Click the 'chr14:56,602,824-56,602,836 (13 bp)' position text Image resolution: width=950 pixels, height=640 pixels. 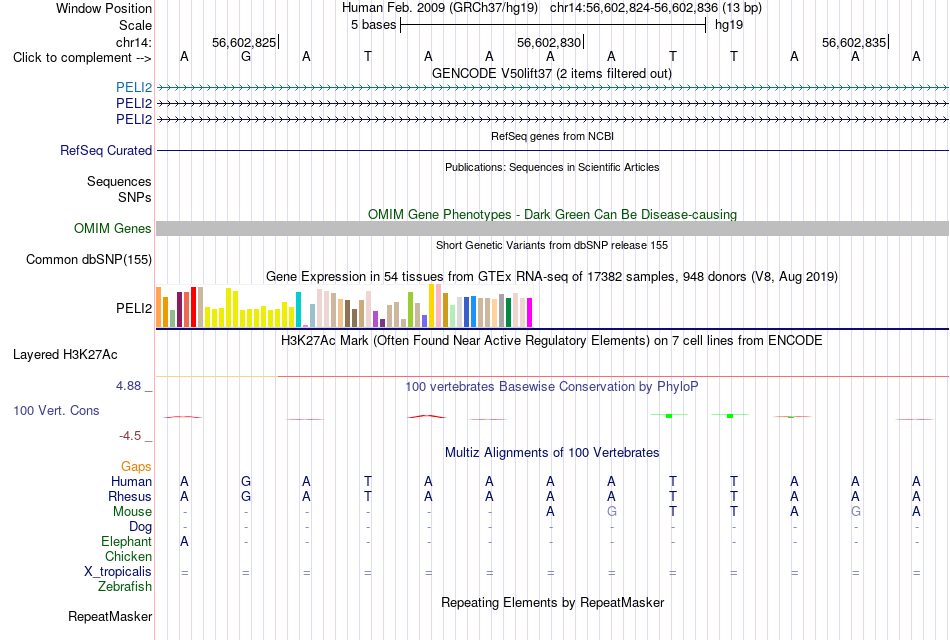pyautogui.click(x=656, y=8)
